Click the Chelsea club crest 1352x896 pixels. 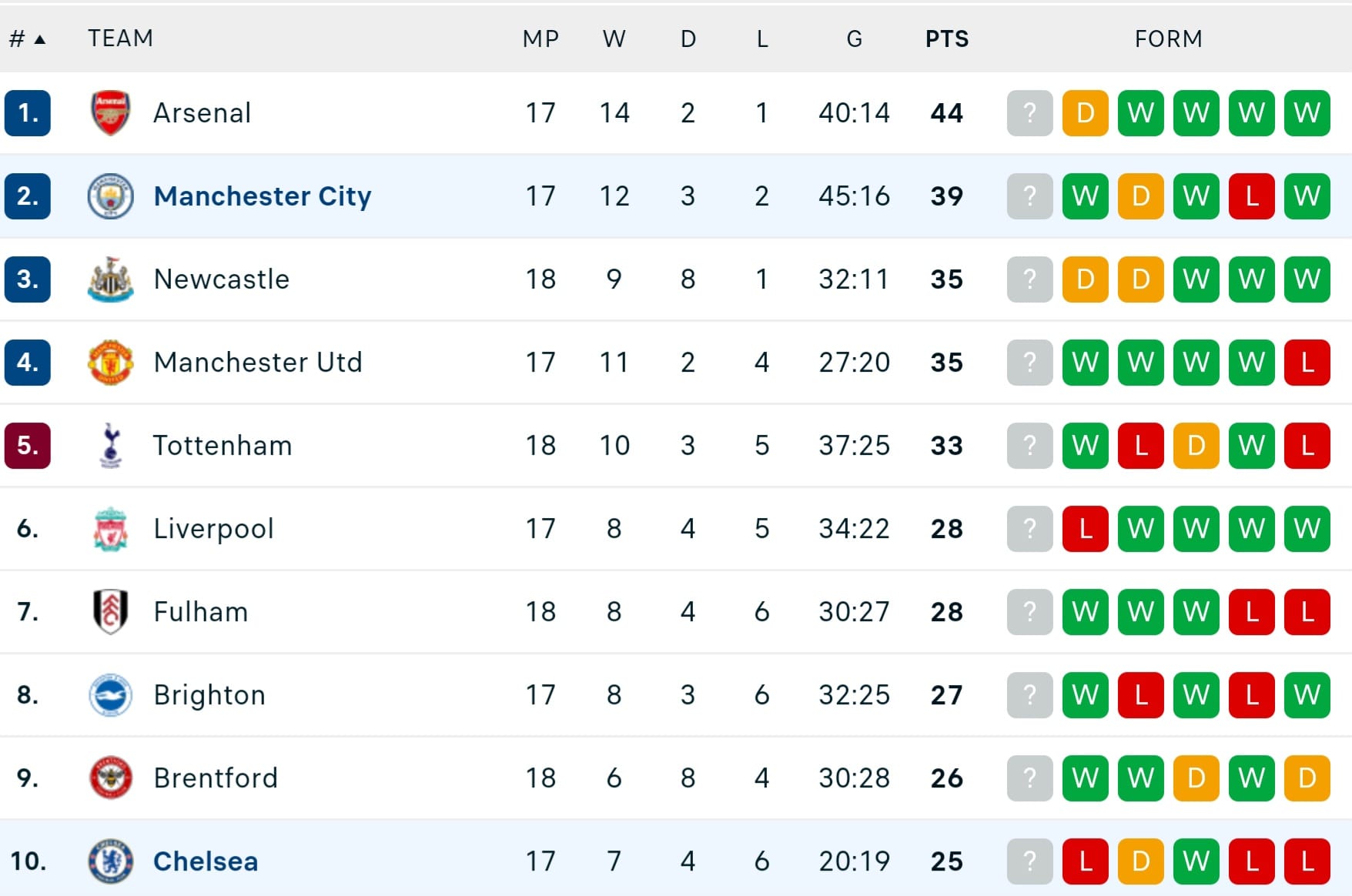tap(111, 861)
